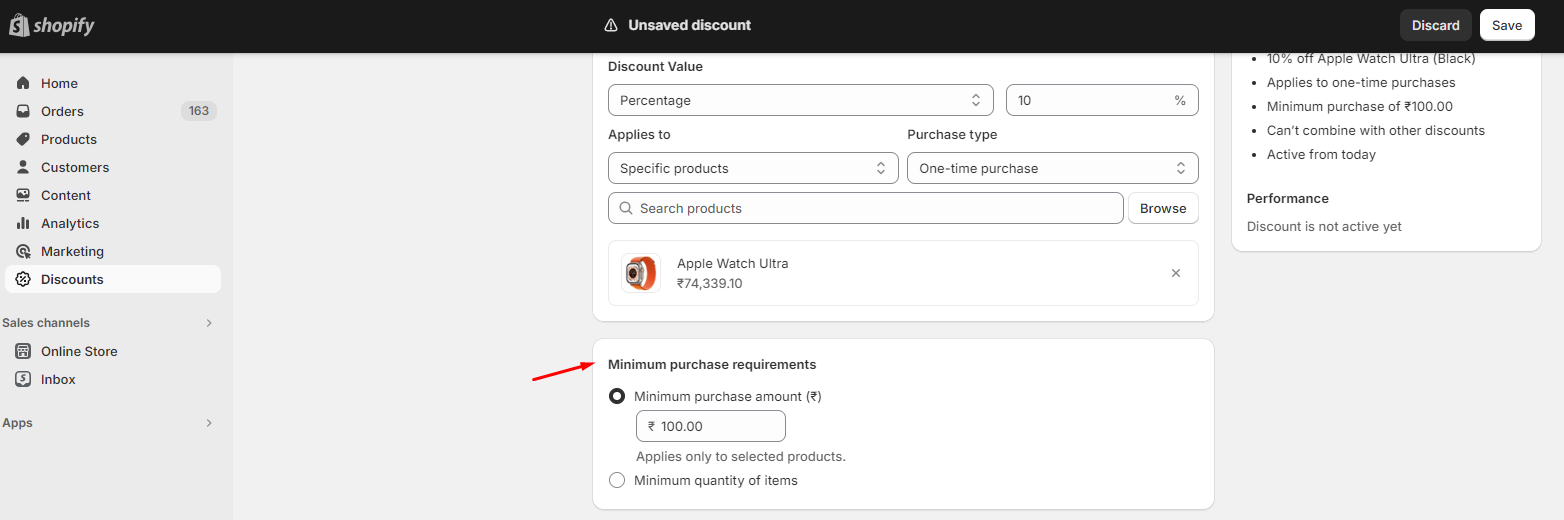The width and height of the screenshot is (1564, 520).
Task: Click the Sales channels section label
Action: (x=46, y=323)
